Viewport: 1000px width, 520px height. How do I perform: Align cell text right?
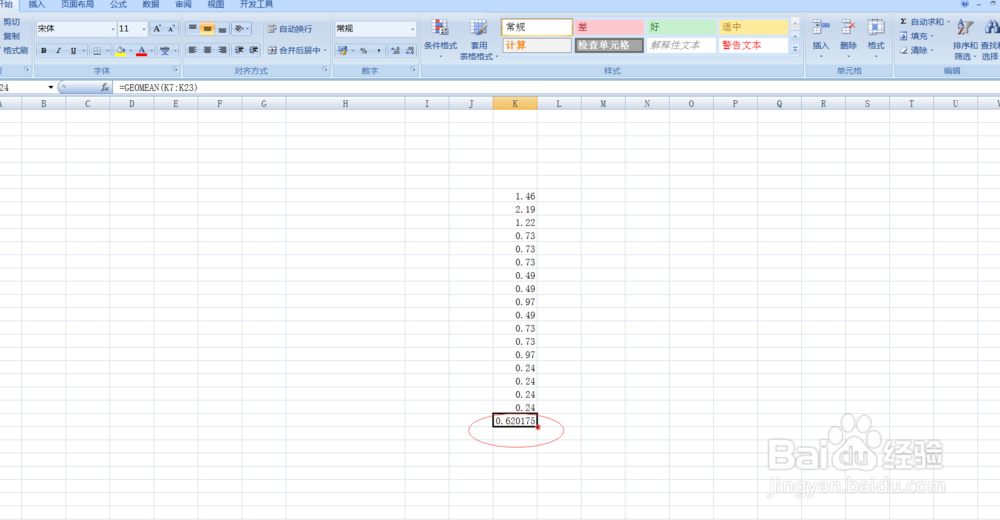tap(222, 50)
